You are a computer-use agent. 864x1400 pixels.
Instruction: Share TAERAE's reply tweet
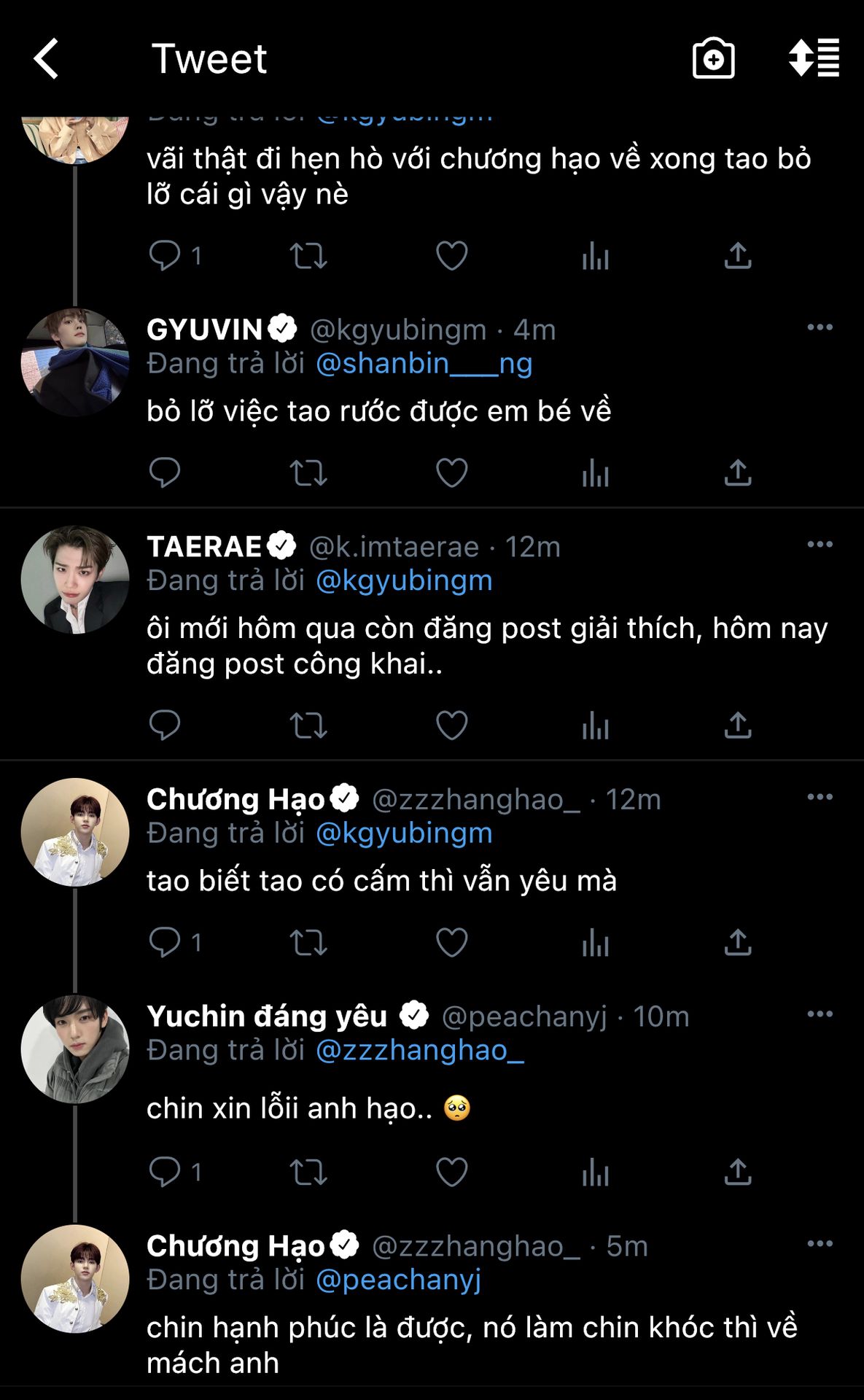click(x=738, y=726)
